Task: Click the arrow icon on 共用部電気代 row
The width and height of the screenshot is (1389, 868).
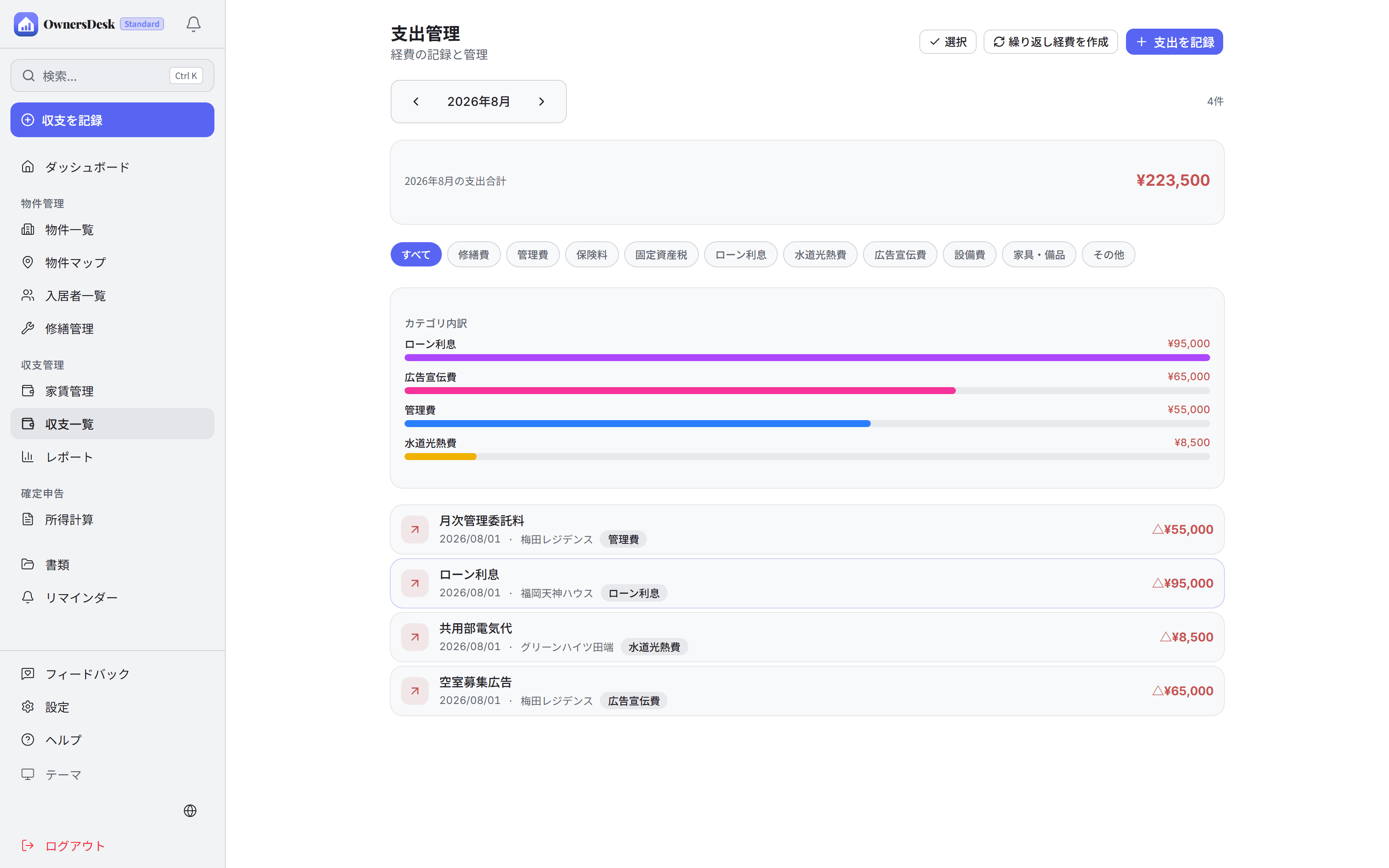Action: 415,637
